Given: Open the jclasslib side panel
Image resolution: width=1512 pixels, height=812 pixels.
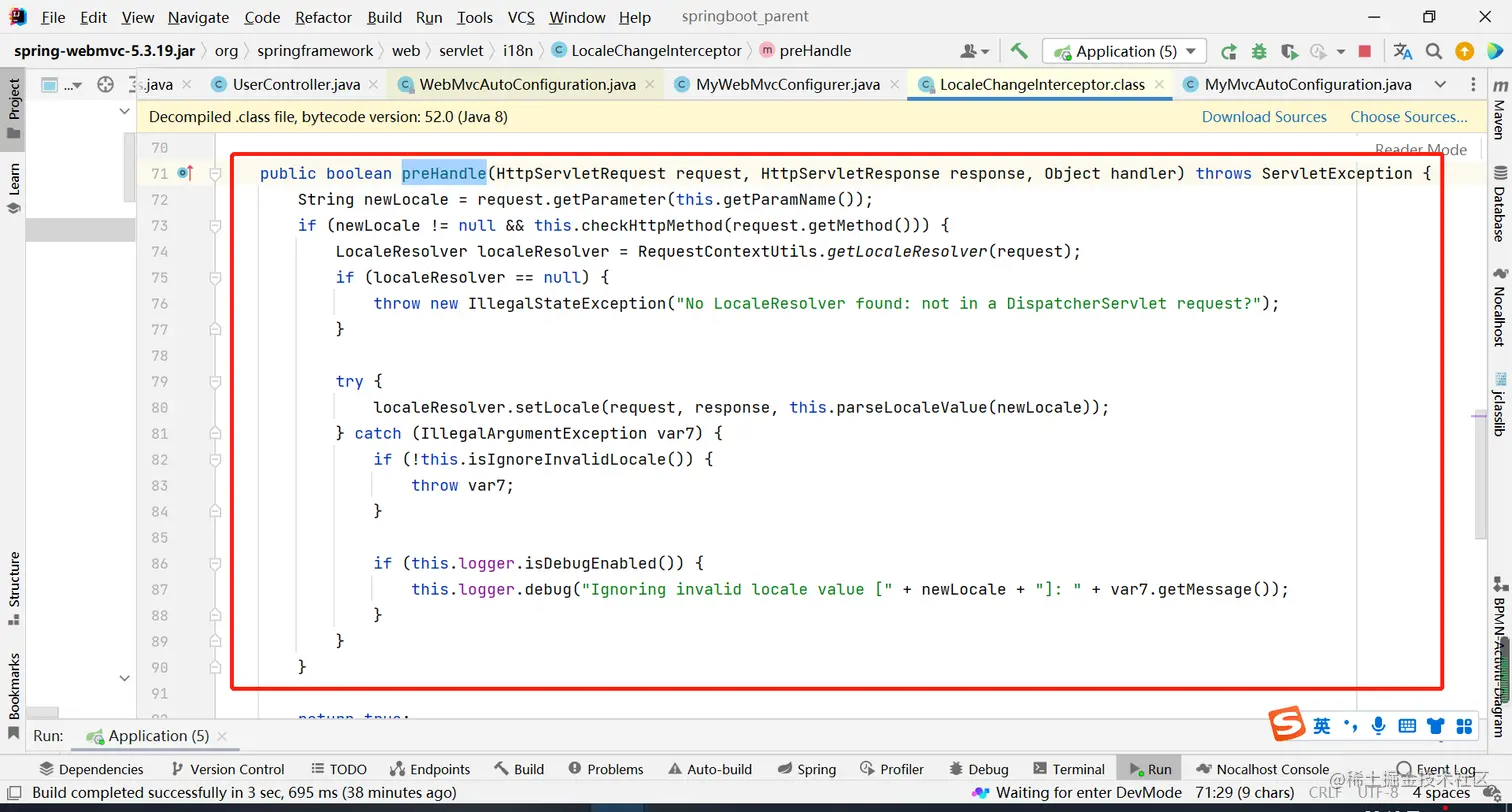Looking at the screenshot, I should click(x=1498, y=404).
